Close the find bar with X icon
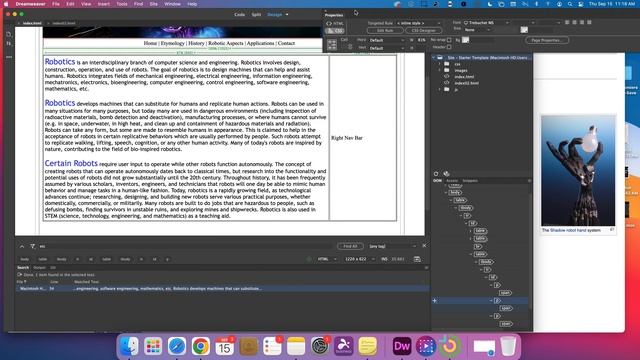Screen dimensions: 640x360 coord(424,246)
